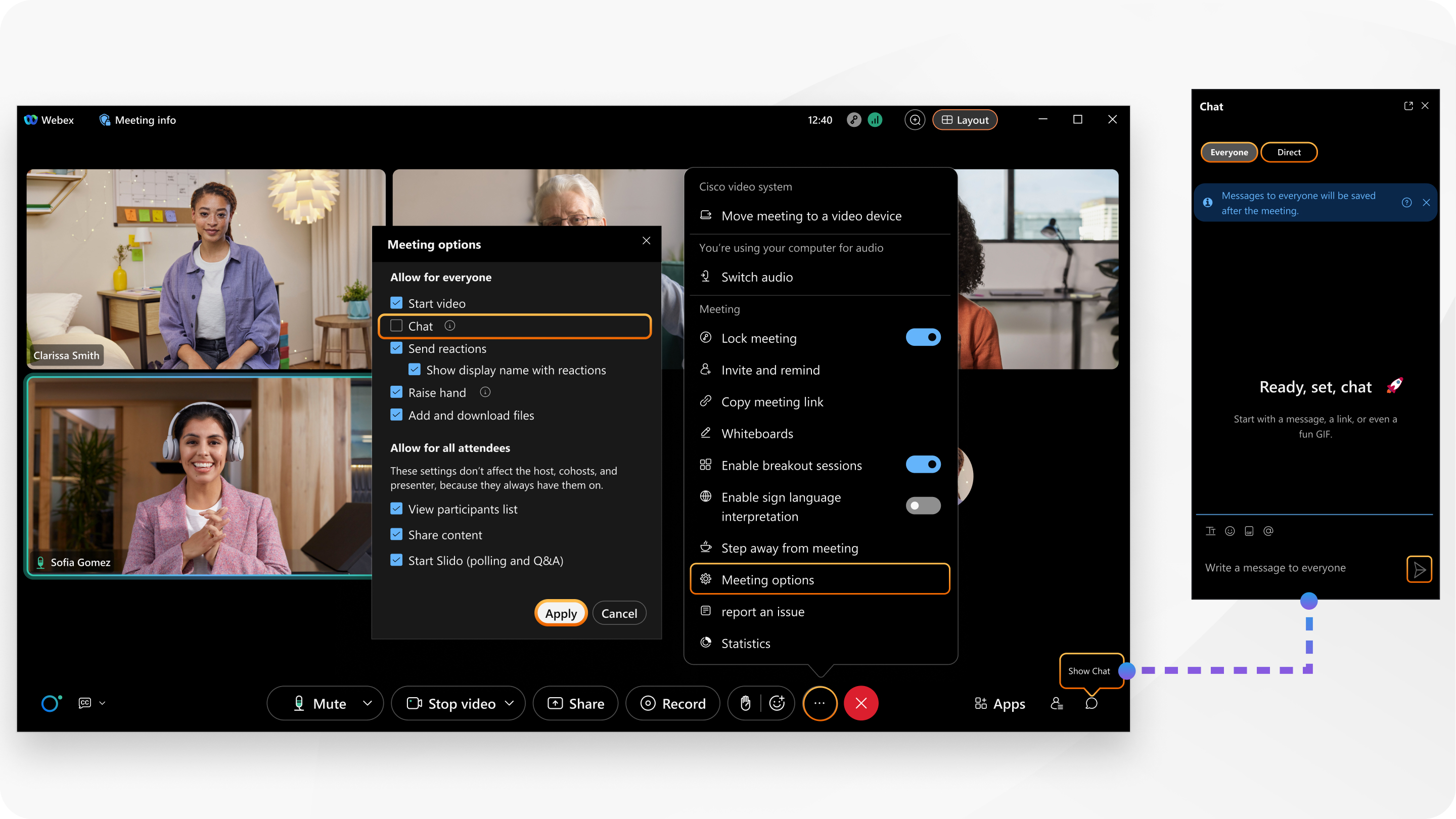Viewport: 1456px width, 819px height.
Task: Click the Send reactions emoji icon
Action: pyautogui.click(x=779, y=702)
